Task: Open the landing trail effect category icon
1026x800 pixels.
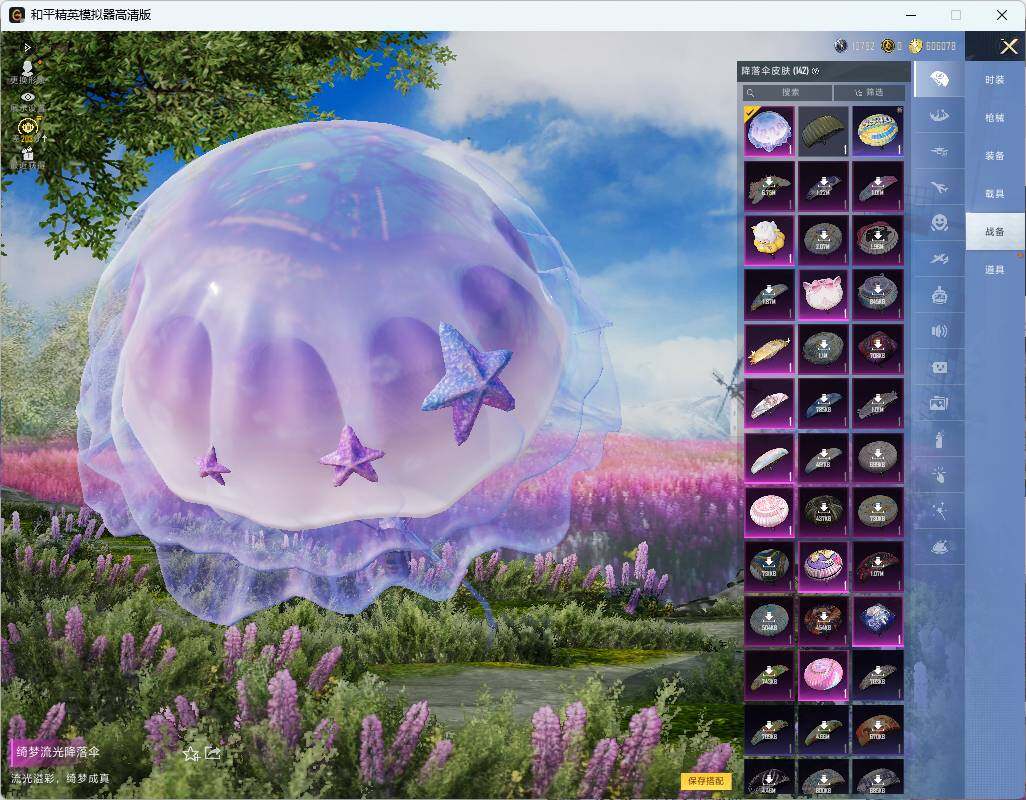Action: click(x=939, y=116)
